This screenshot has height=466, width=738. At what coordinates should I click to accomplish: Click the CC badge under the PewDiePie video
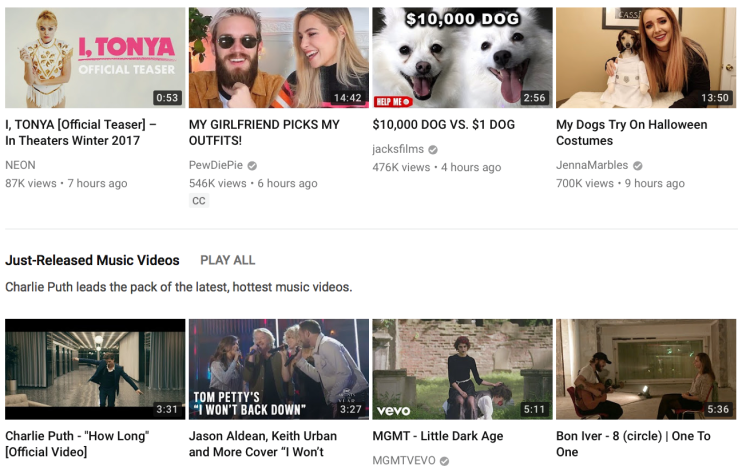coord(199,201)
